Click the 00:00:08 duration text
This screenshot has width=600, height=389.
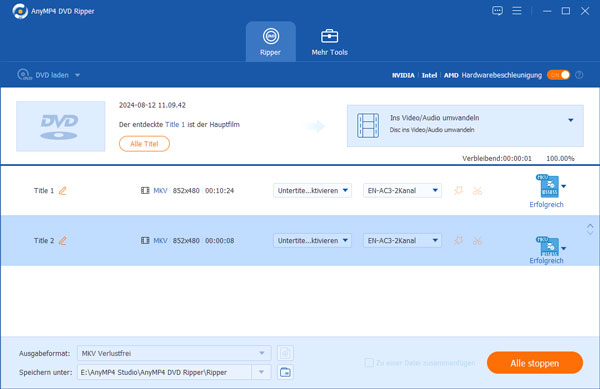pos(220,241)
